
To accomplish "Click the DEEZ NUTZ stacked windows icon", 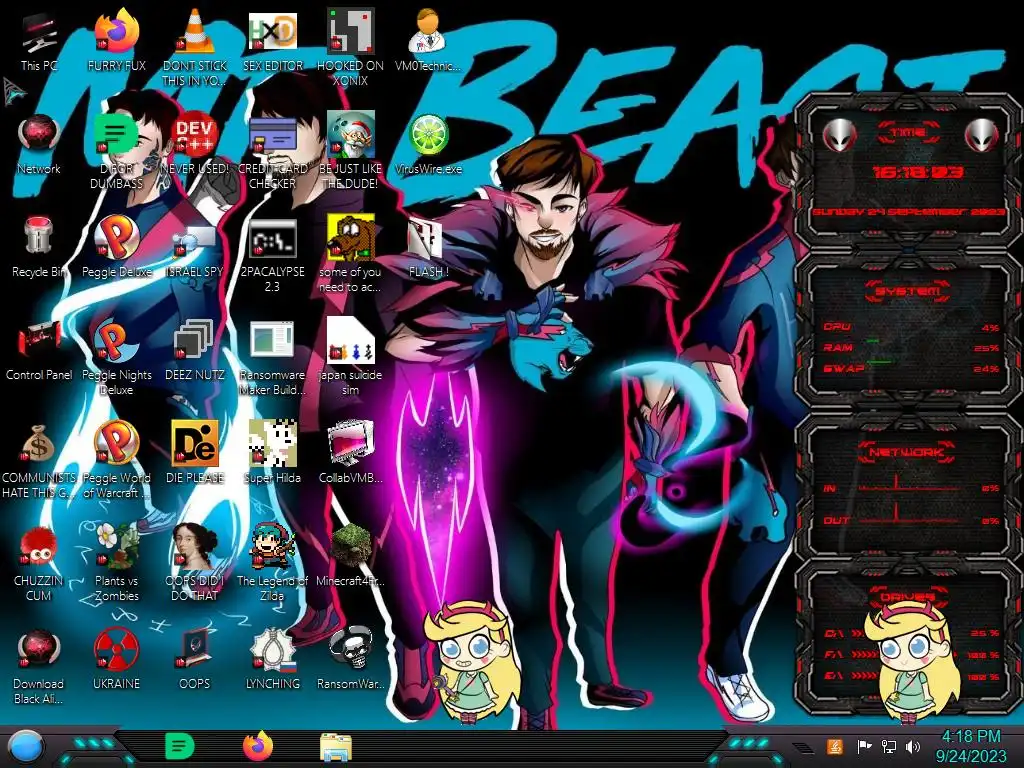I will click(x=195, y=340).
